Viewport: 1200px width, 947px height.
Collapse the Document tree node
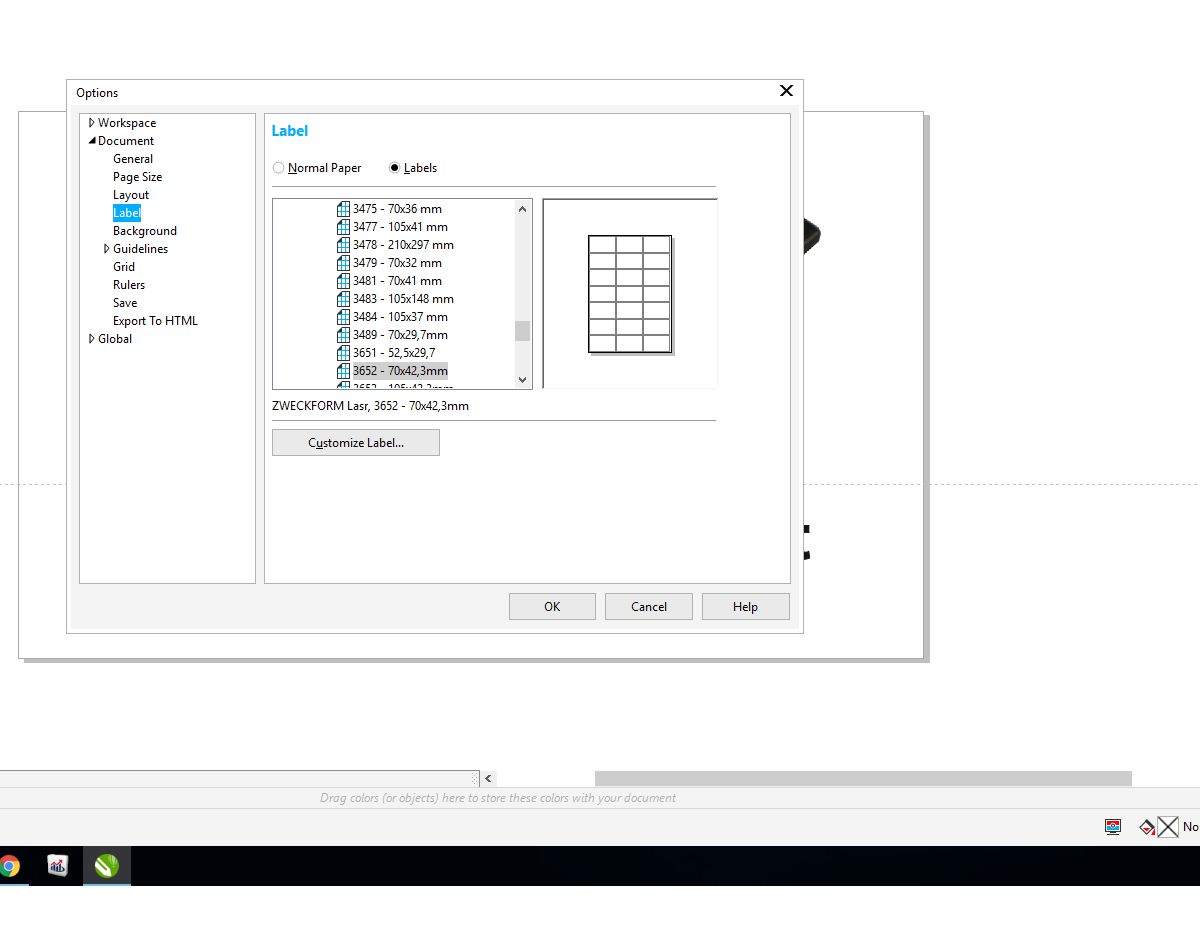(x=92, y=141)
